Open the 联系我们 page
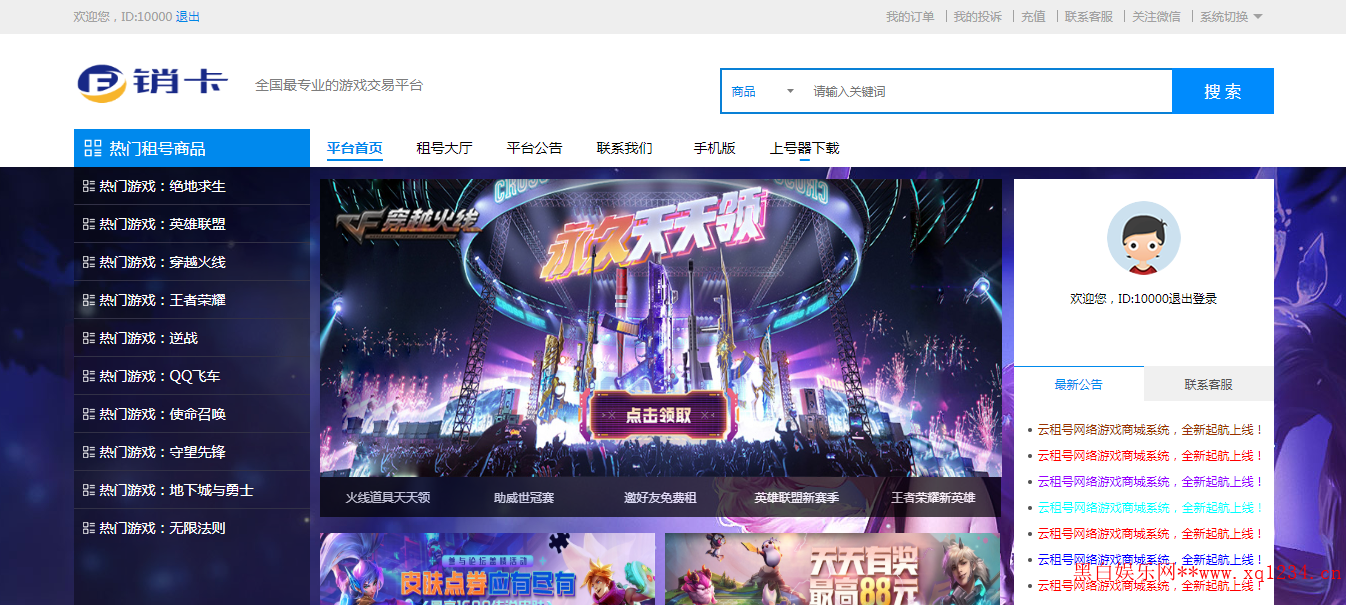The width and height of the screenshot is (1346, 606). (x=625, y=148)
